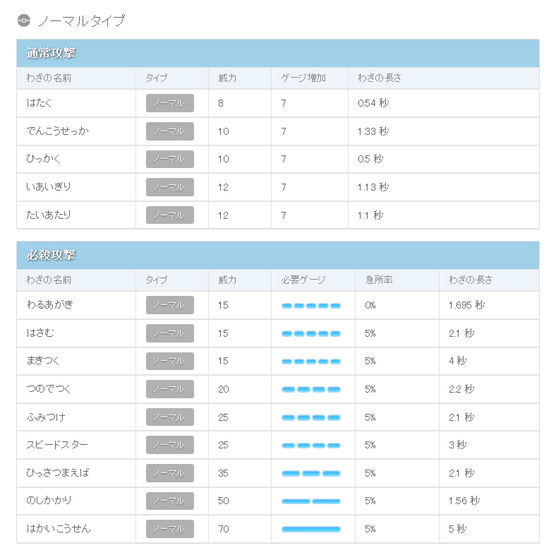The height and width of the screenshot is (560, 556).
Task: Select the 必殺攻撃 section header
Action: coord(278,255)
